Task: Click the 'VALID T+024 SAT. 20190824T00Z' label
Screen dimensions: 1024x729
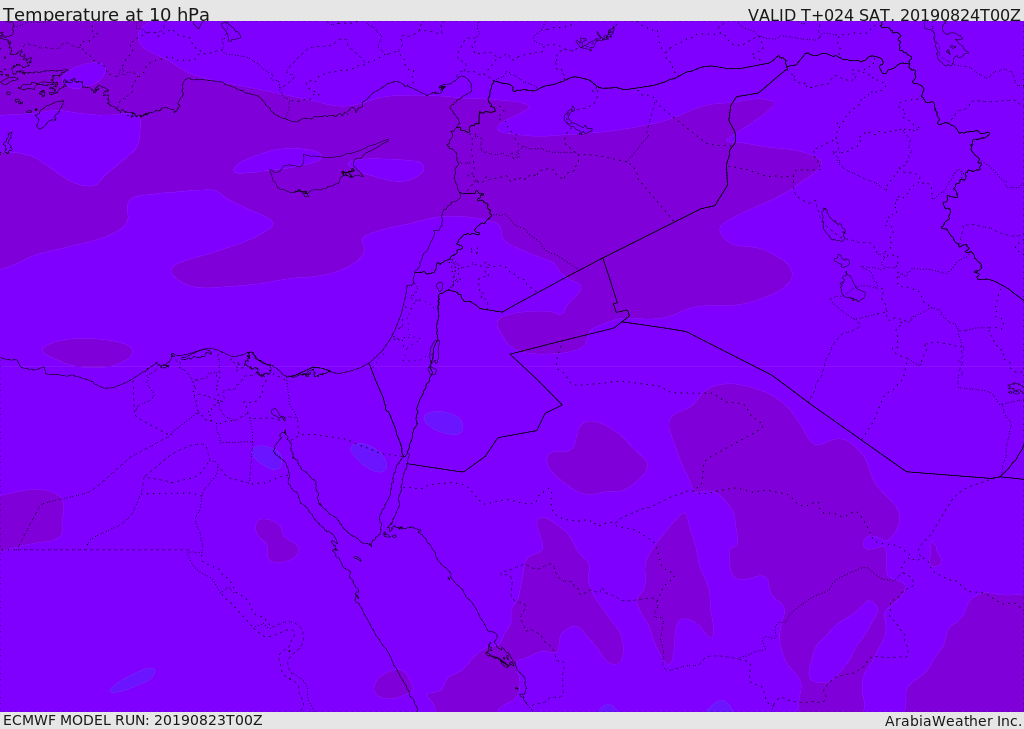Action: (884, 15)
